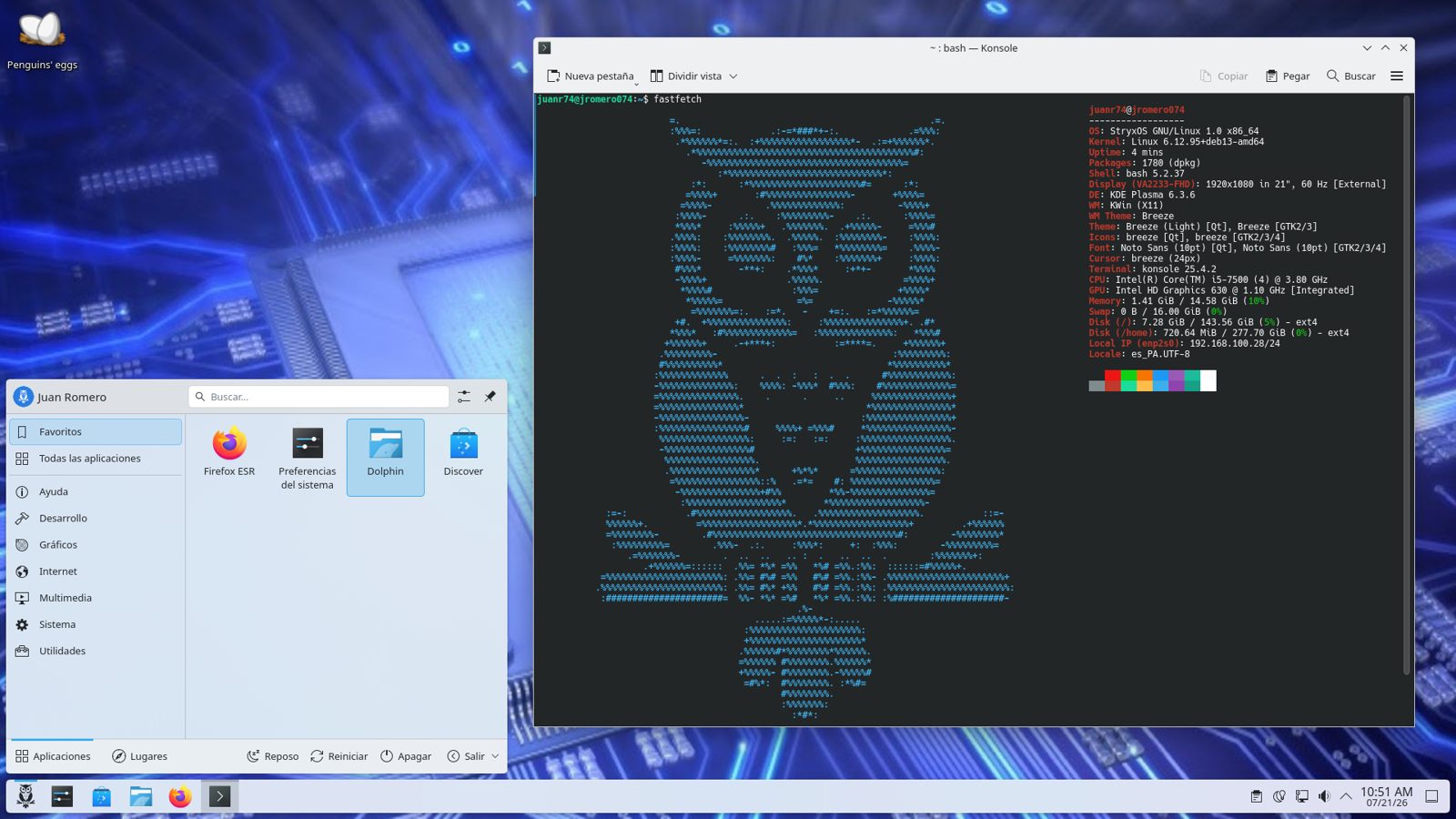Viewport: 1456px width, 819px height.
Task: Click Dolphin icon in the taskbar
Action: [x=141, y=796]
